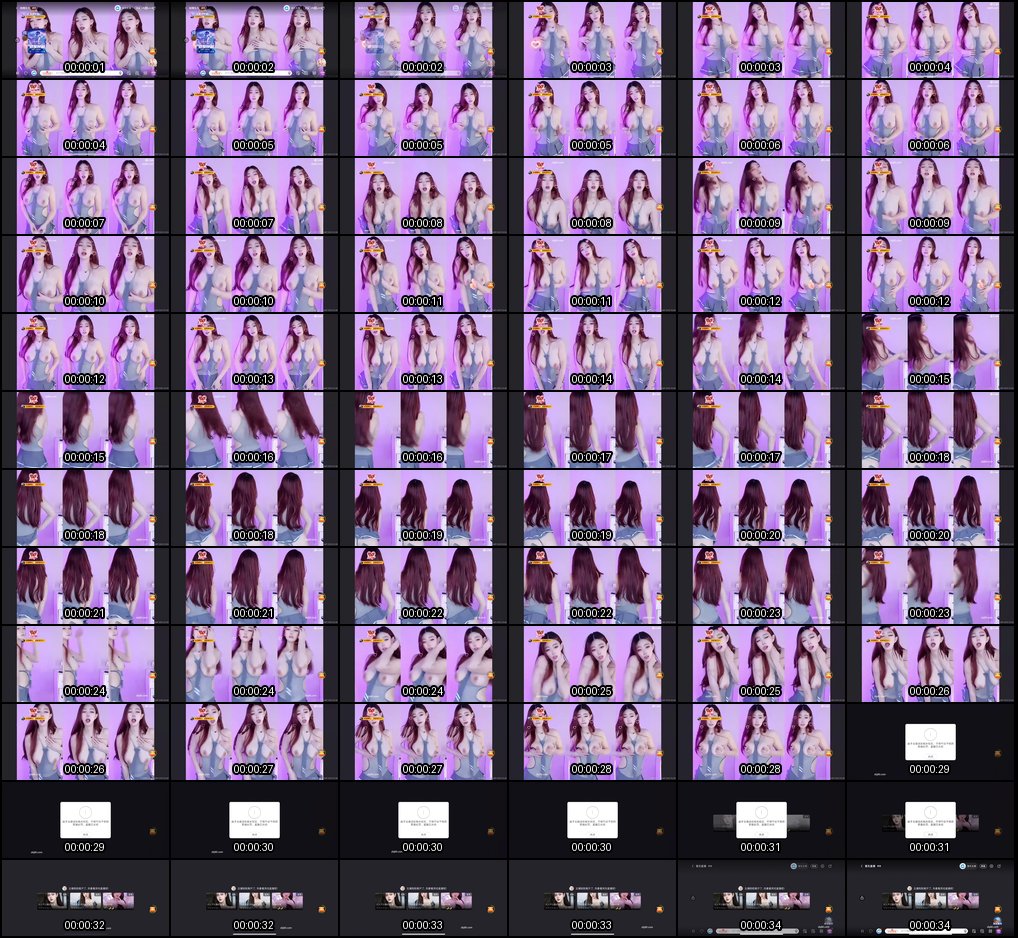Open the first thumbnail stamped 00:00:19
The height and width of the screenshot is (938, 1018).
tap(423, 508)
